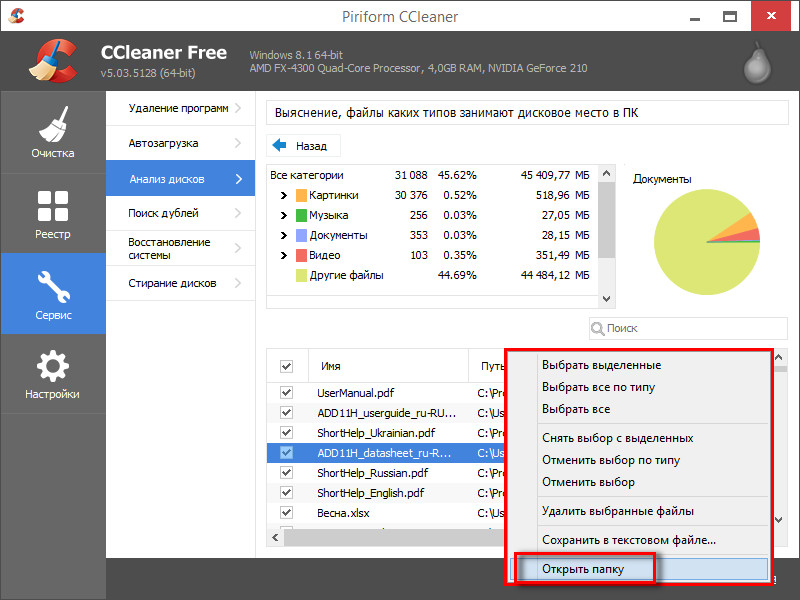Select the Все категории row
Image resolution: width=800 pixels, height=600 pixels.
point(432,175)
